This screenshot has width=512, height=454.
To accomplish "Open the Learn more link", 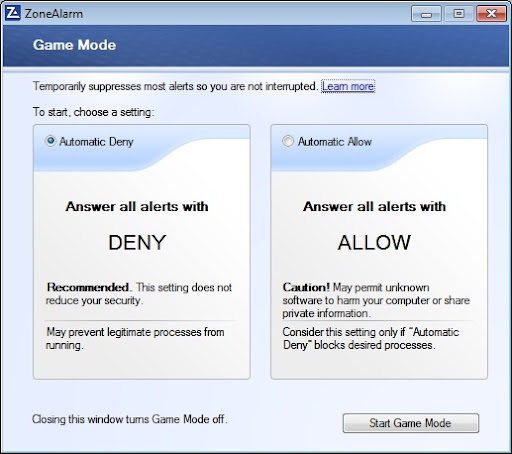I will pos(348,86).
